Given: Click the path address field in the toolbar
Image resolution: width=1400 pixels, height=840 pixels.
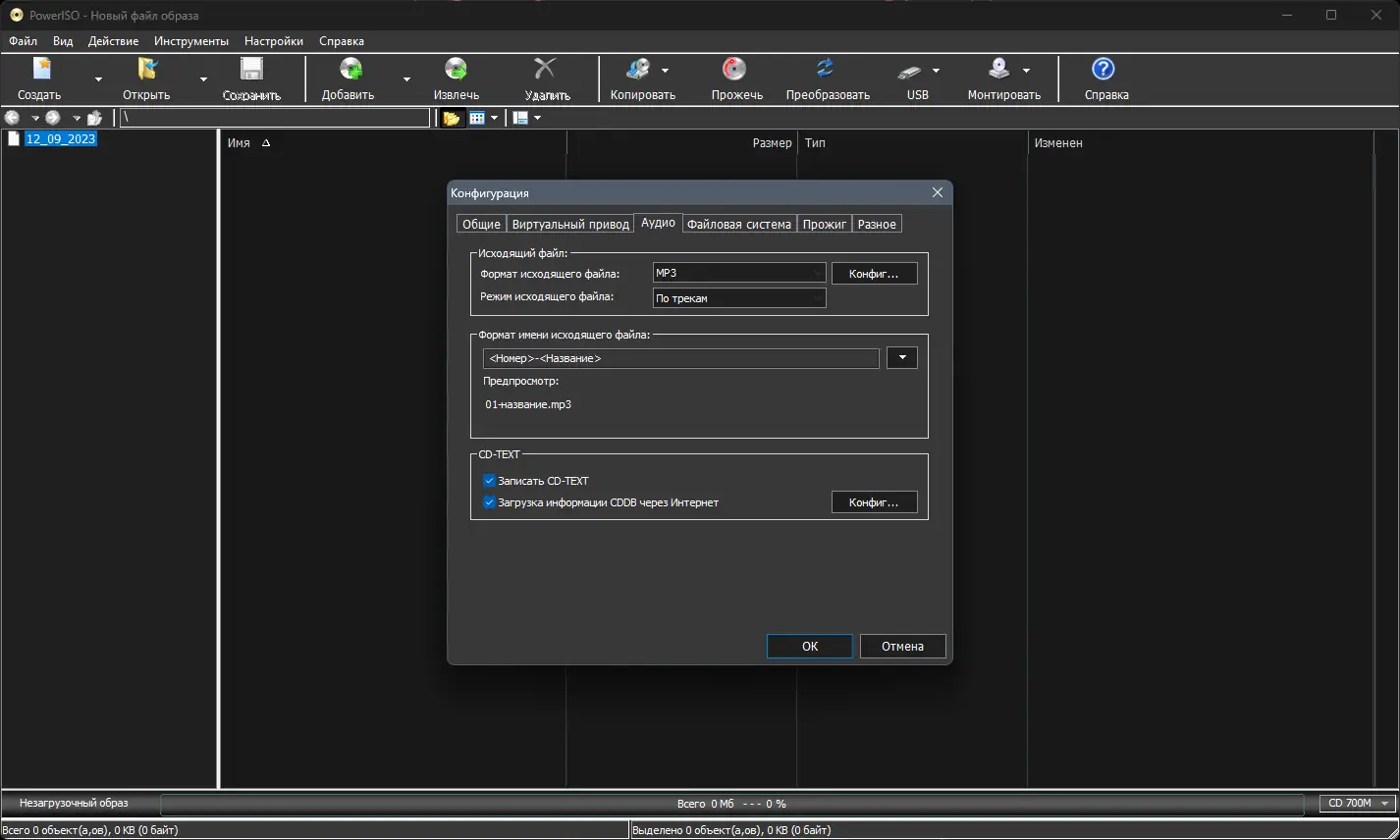Looking at the screenshot, I should [x=275, y=118].
